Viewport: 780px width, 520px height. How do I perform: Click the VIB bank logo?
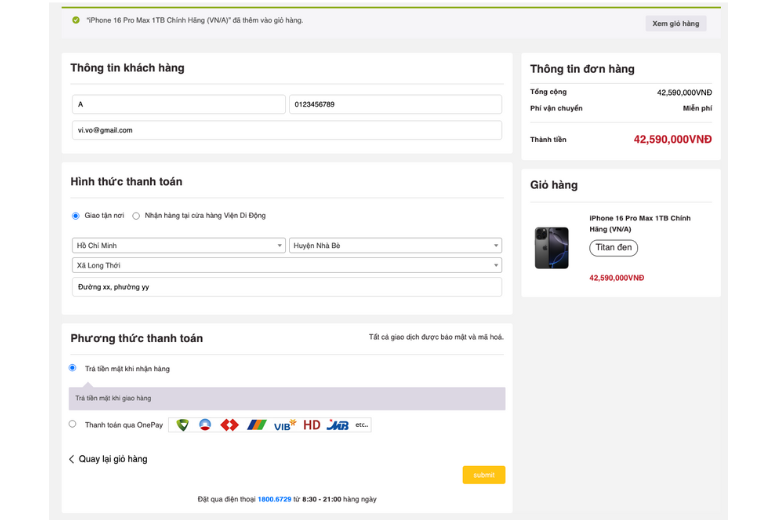(x=285, y=425)
